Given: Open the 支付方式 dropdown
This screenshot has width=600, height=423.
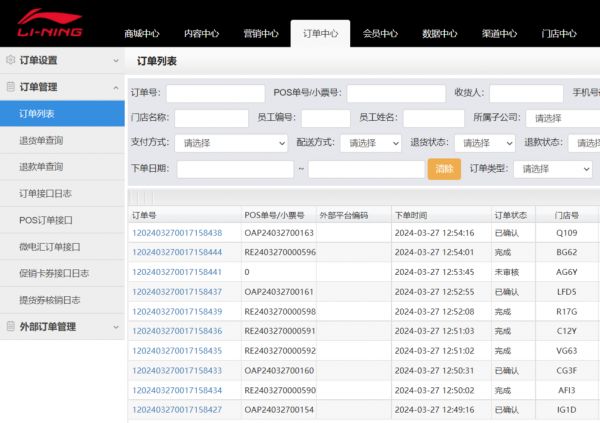Looking at the screenshot, I should pyautogui.click(x=233, y=143).
